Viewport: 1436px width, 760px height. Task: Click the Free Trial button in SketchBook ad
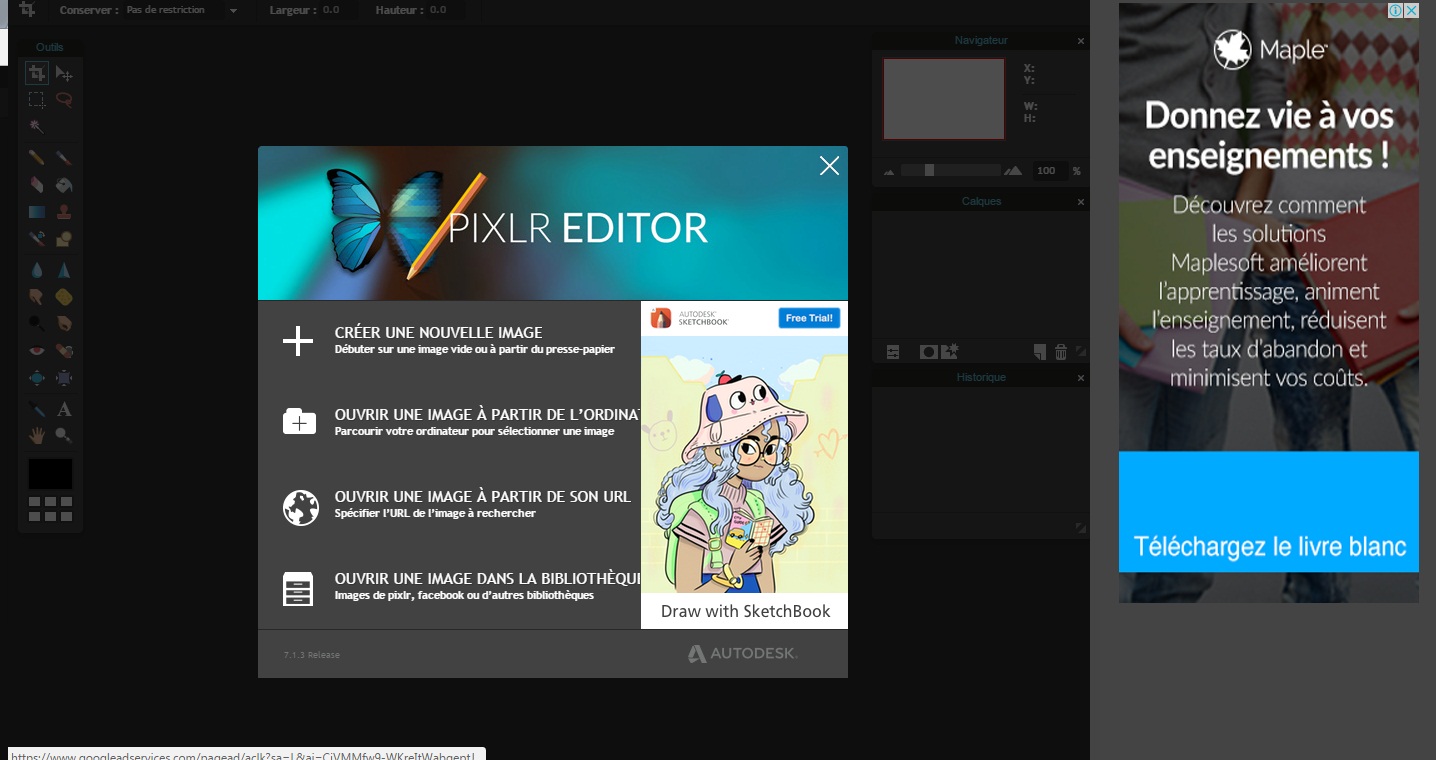point(810,318)
